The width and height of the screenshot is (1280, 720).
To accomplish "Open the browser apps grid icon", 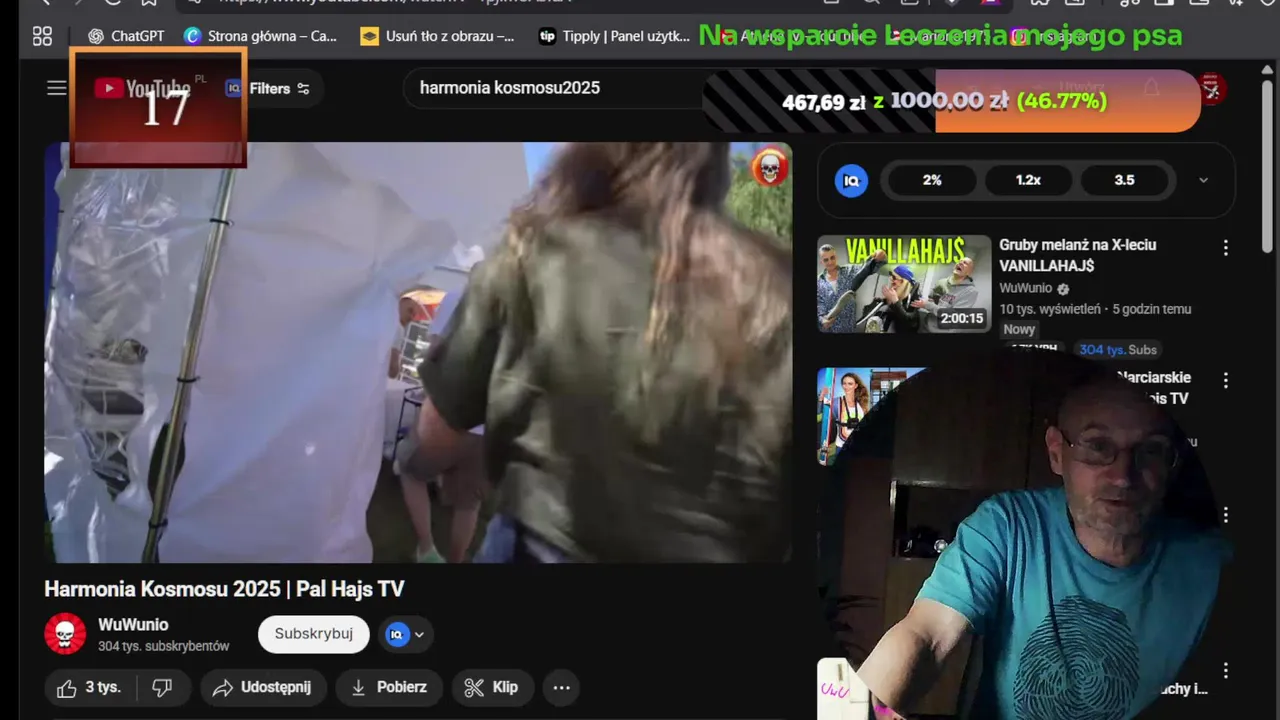I will [42, 36].
